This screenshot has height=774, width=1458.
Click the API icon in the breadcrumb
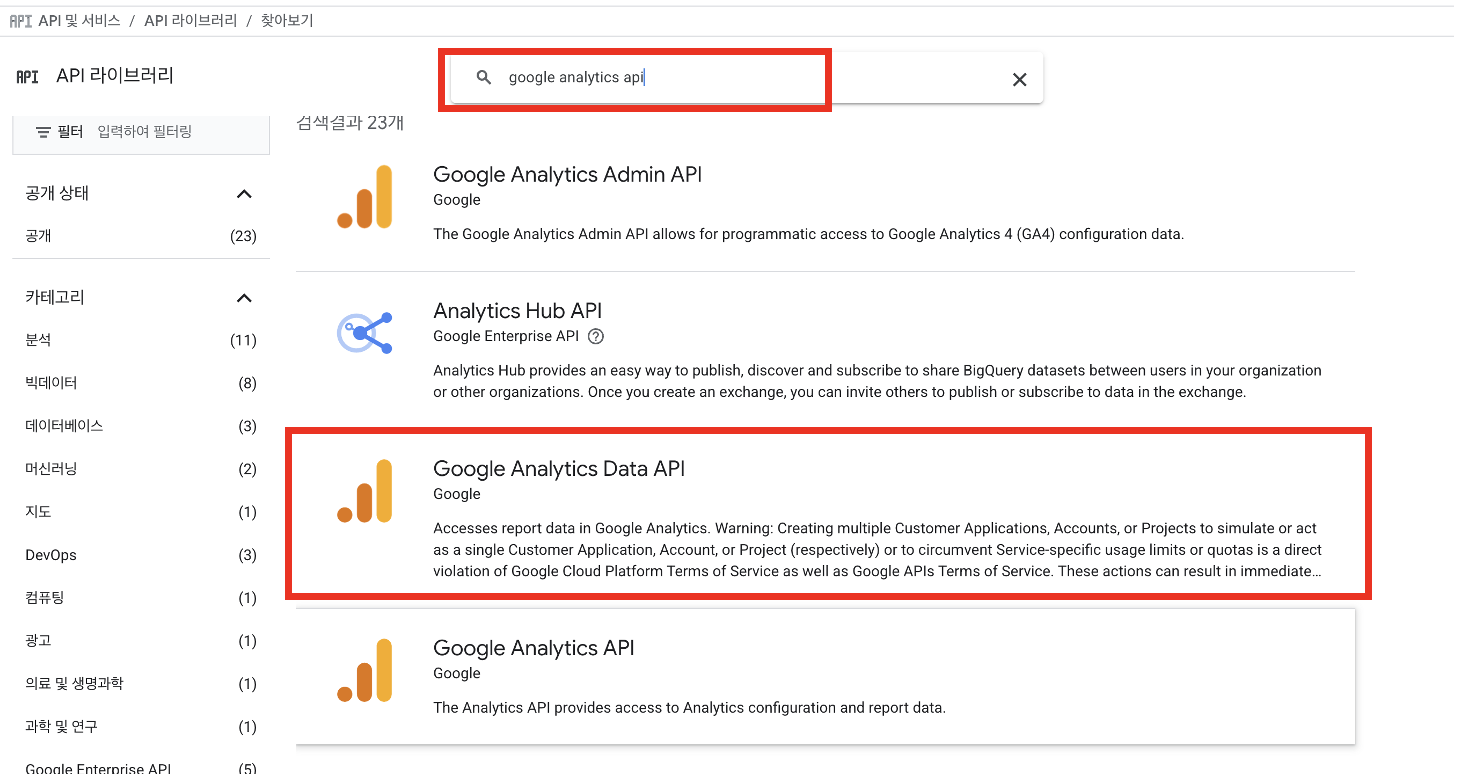click(x=21, y=20)
